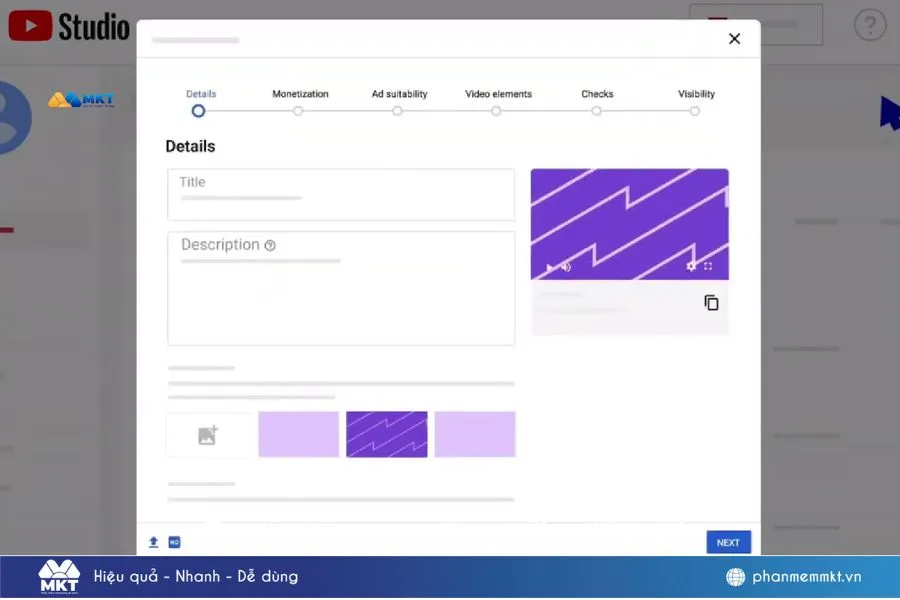Jump to the Video elements step
The image size is (900, 600).
coord(496,111)
